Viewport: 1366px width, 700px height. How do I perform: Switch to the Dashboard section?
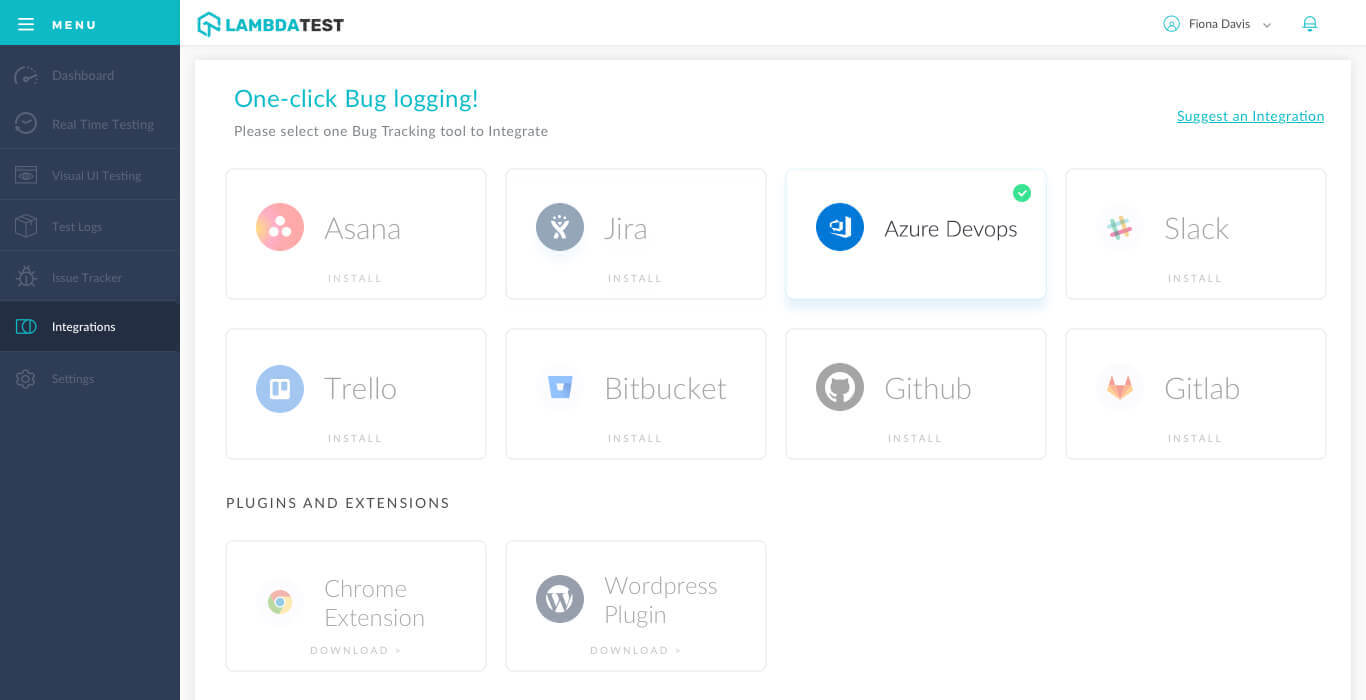pos(82,75)
